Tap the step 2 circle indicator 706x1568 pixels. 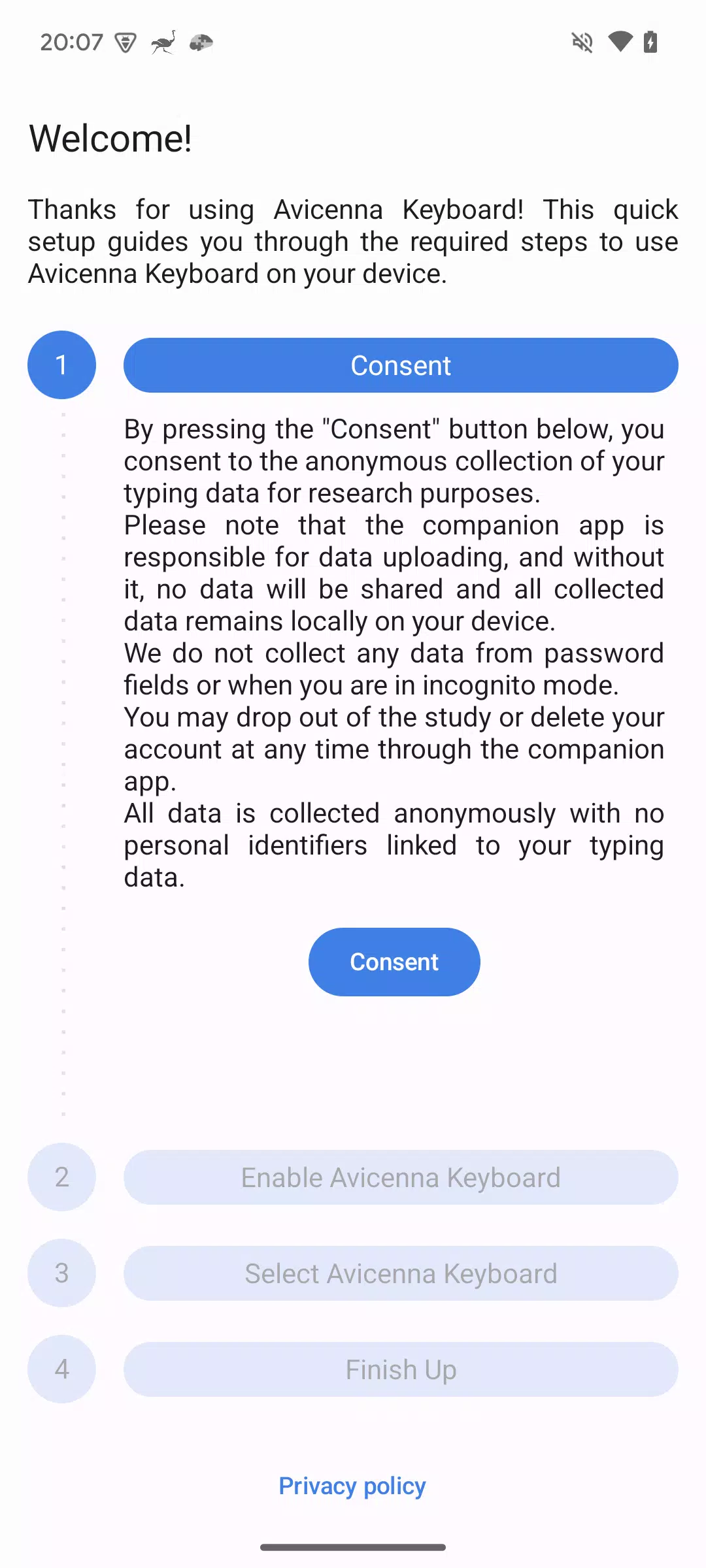(61, 1177)
